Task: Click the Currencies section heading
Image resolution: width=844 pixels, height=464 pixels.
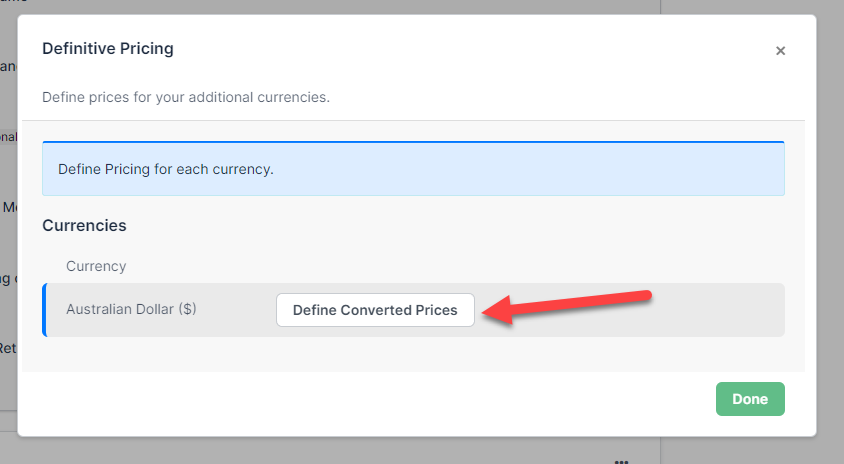Action: coord(84,226)
